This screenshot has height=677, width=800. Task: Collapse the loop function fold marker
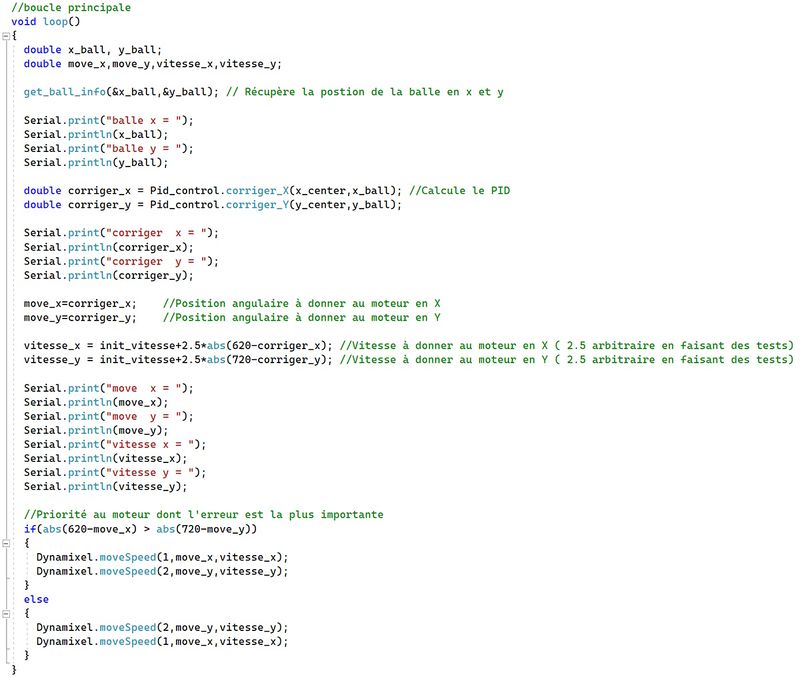(x=7, y=35)
